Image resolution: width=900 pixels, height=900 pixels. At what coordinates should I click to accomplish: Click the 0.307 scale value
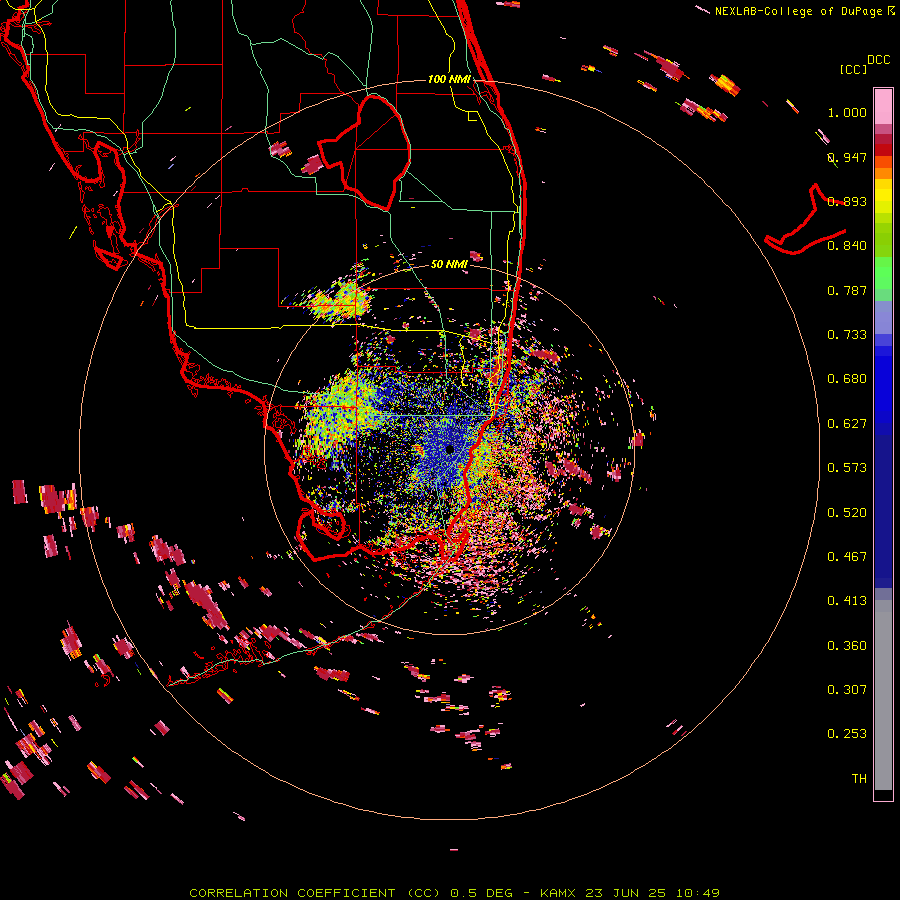[847, 690]
